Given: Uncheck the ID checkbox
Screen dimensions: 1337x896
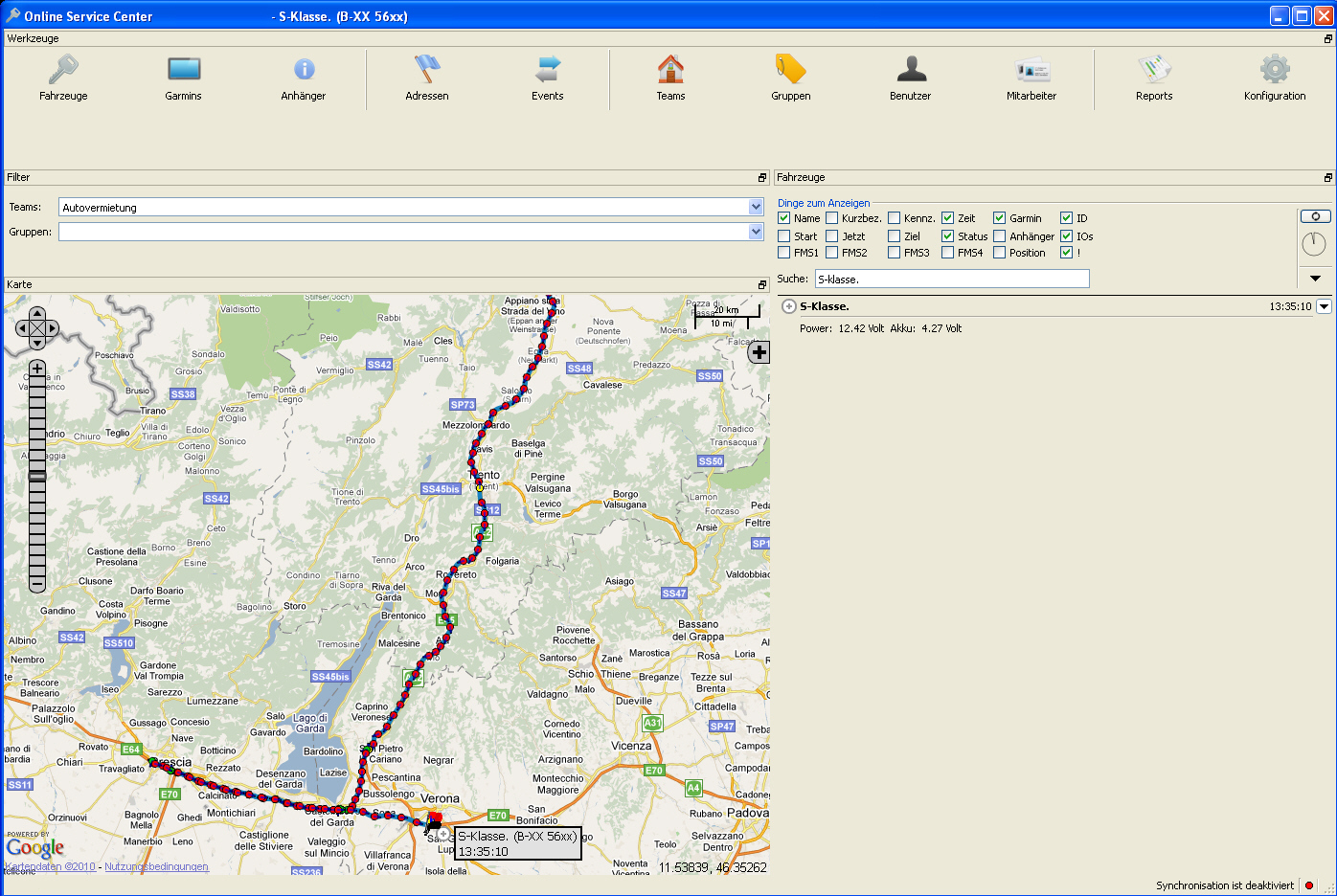Looking at the screenshot, I should (x=1066, y=218).
